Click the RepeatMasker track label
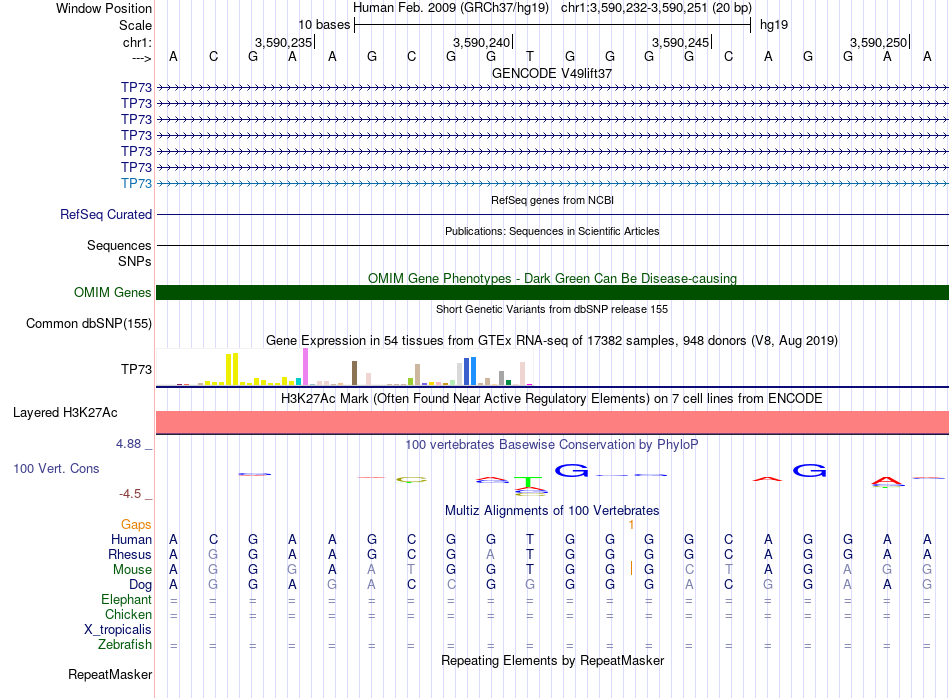Screen dimensions: 950x698 (110, 674)
